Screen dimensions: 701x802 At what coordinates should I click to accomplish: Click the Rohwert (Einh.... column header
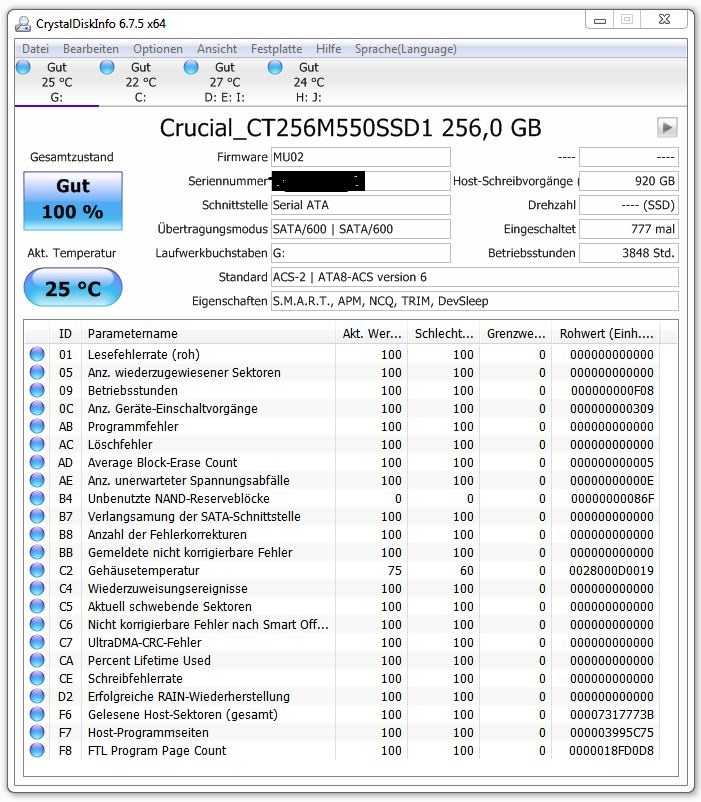coord(606,333)
